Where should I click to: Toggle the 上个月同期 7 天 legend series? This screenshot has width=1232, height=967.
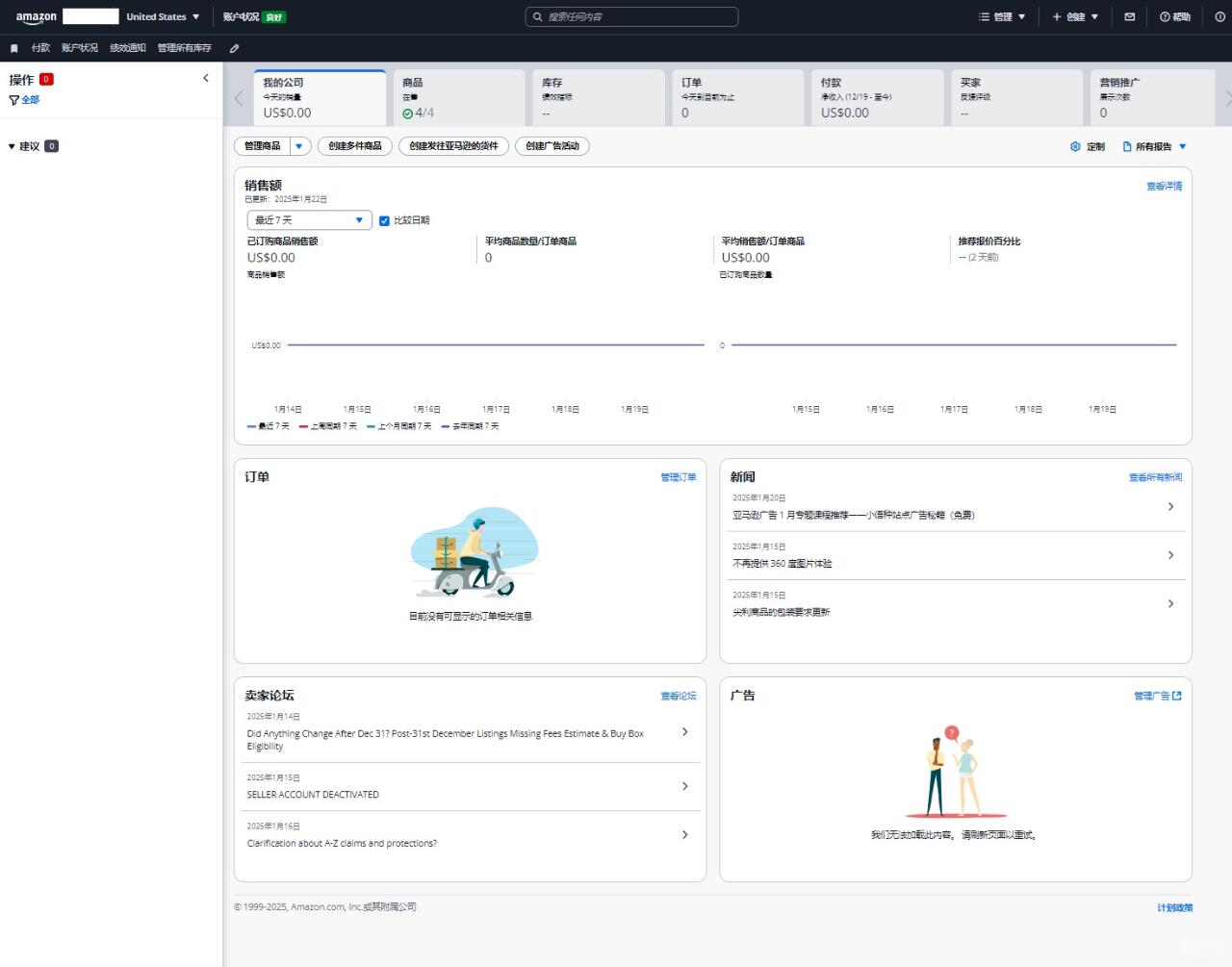pyautogui.click(x=398, y=426)
